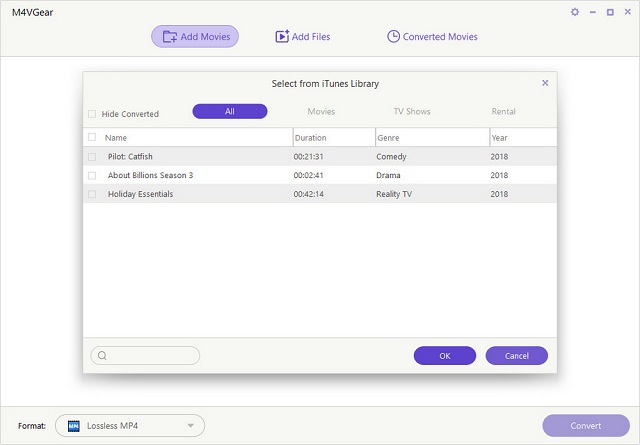Open the Lossless MP4 format dropdown
This screenshot has width=640, height=445.
tap(130, 426)
